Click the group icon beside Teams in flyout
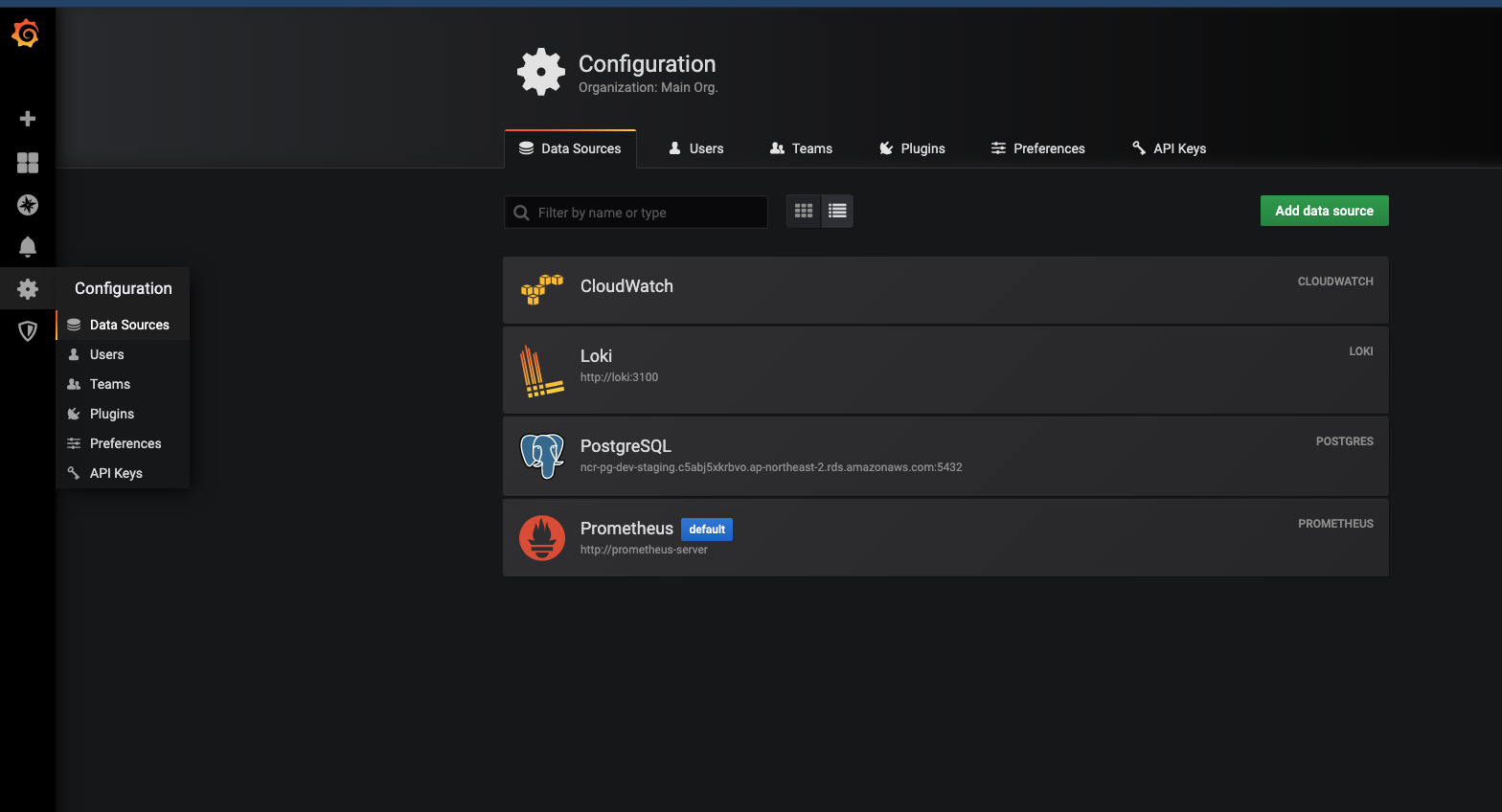 coord(74,384)
